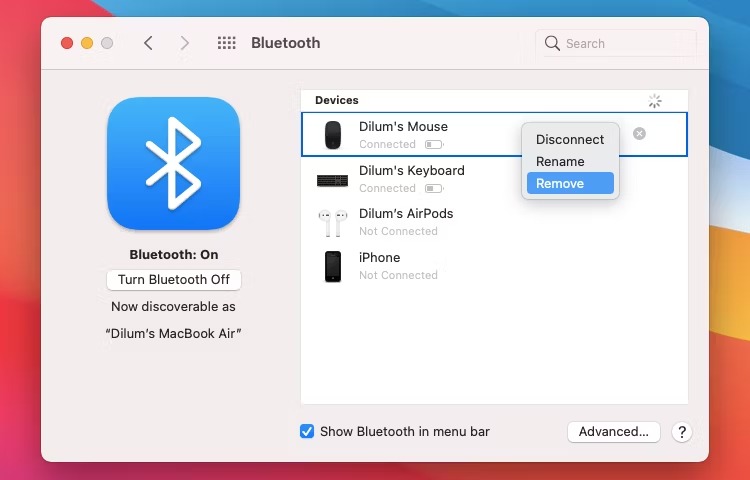Image resolution: width=750 pixels, height=480 pixels.
Task: Open the Show All preferences grid
Action: coord(227,43)
